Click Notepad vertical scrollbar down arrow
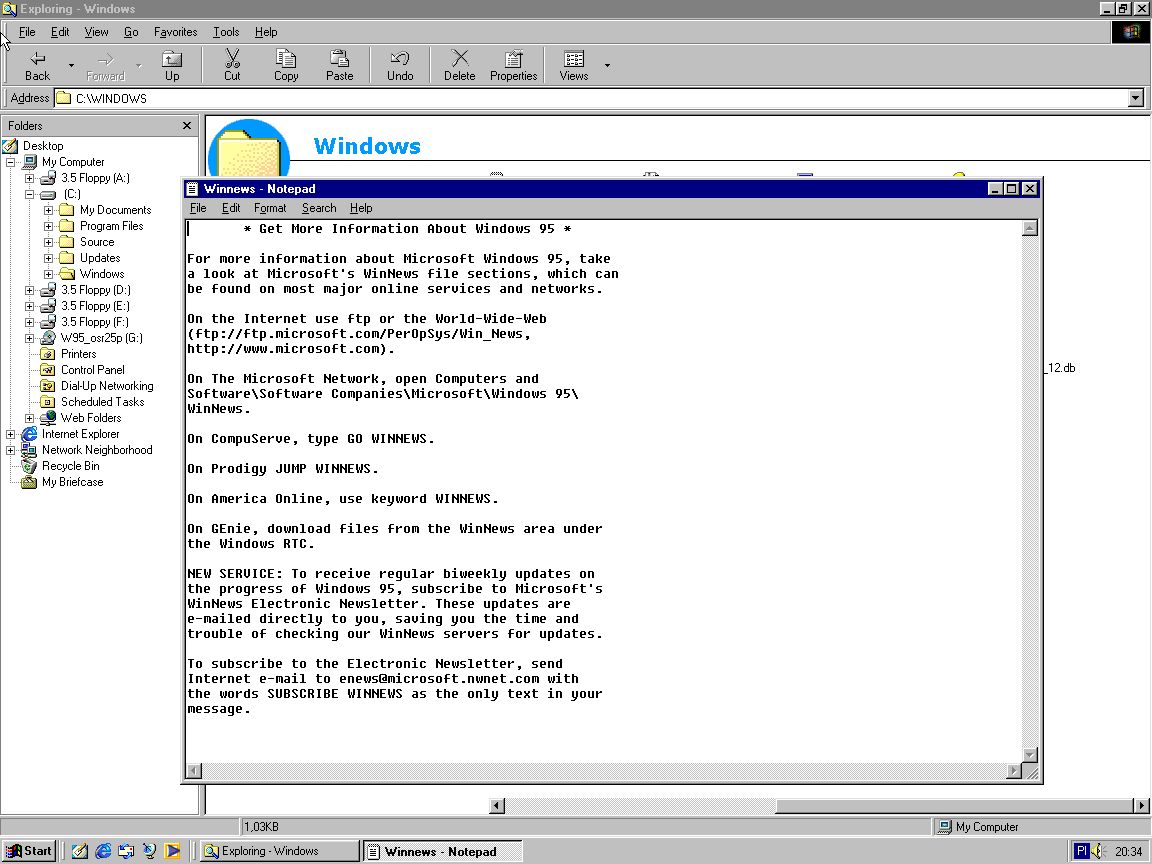This screenshot has width=1152, height=864. pyautogui.click(x=1030, y=755)
